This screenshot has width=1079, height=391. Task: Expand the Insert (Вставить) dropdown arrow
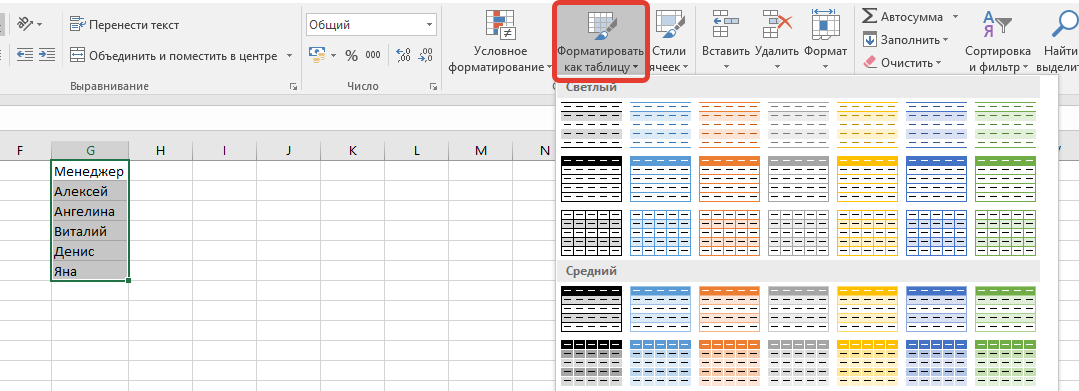pyautogui.click(x=726, y=67)
